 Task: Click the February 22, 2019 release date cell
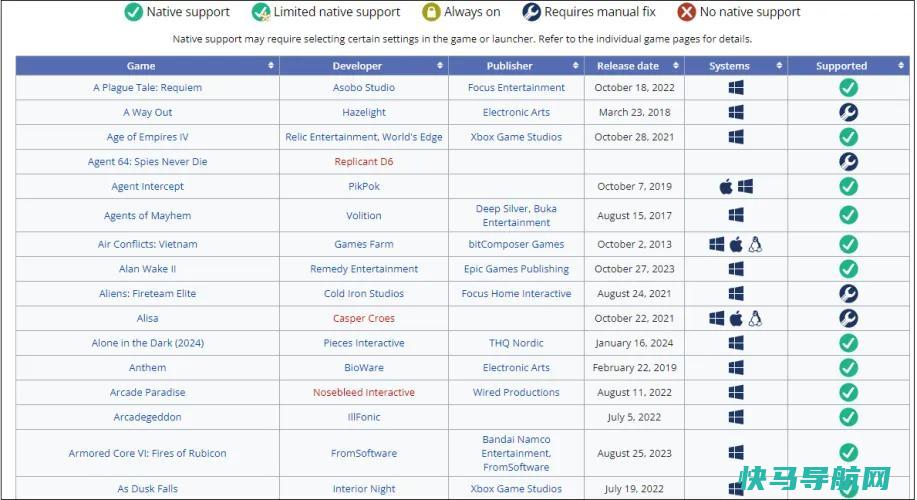[x=635, y=368]
